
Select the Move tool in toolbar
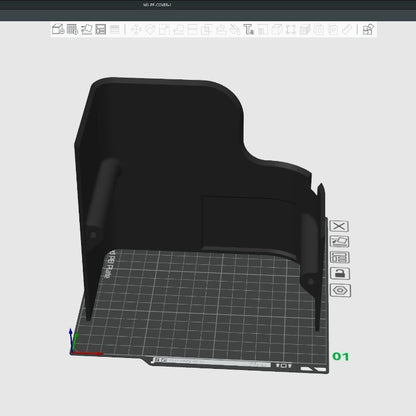pyautogui.click(x=136, y=29)
